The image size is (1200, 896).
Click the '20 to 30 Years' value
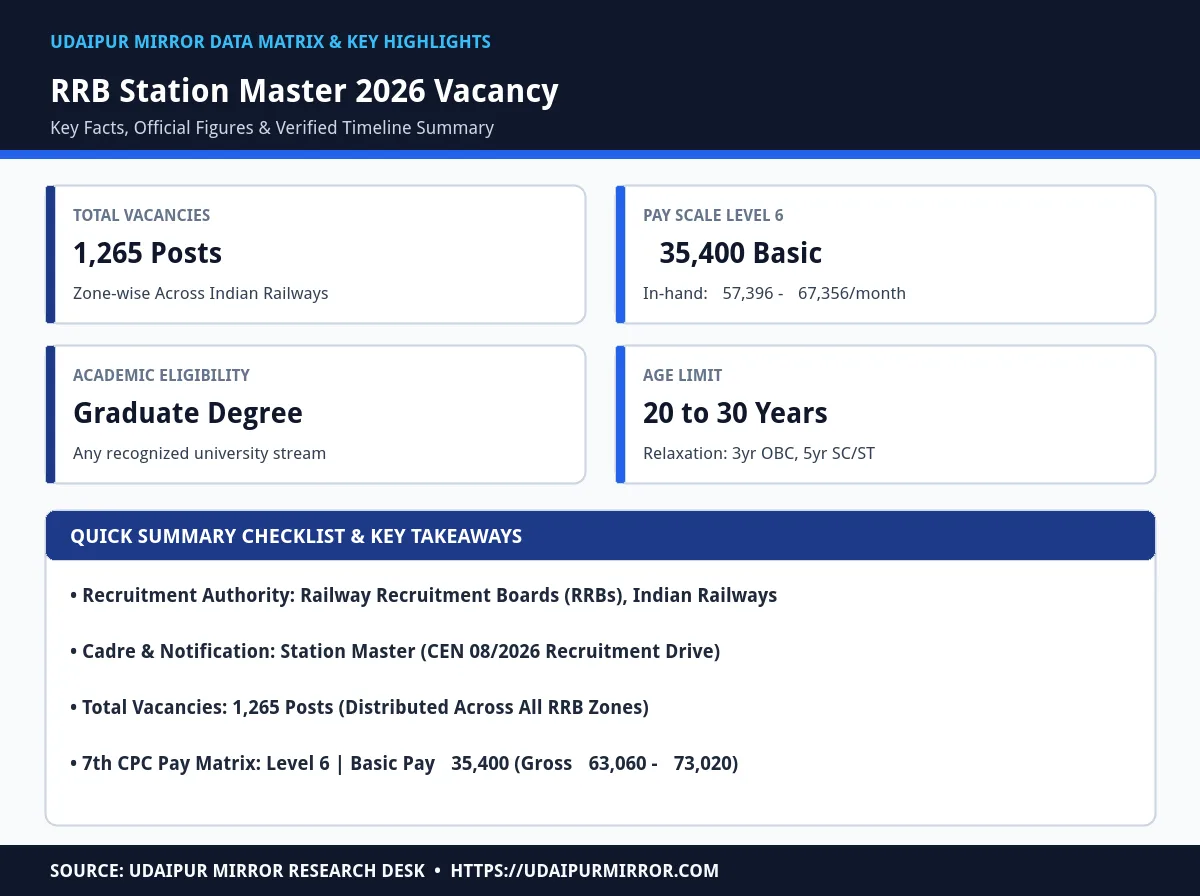coord(735,413)
